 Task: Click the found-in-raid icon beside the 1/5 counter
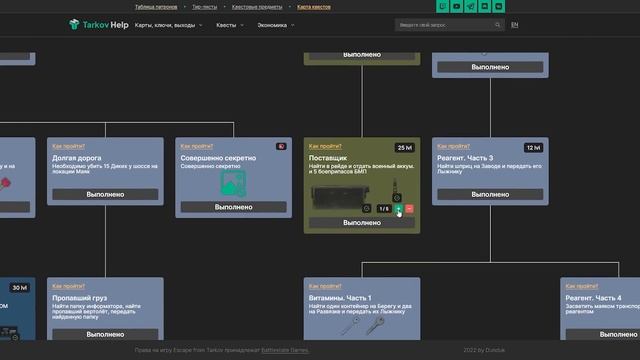pos(367,209)
